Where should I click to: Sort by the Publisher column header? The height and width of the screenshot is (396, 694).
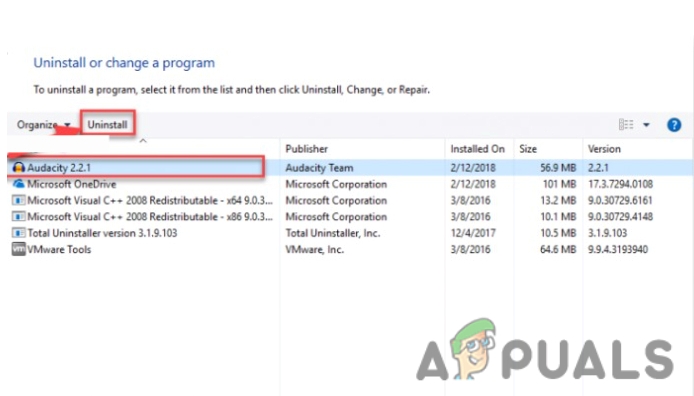(307, 149)
